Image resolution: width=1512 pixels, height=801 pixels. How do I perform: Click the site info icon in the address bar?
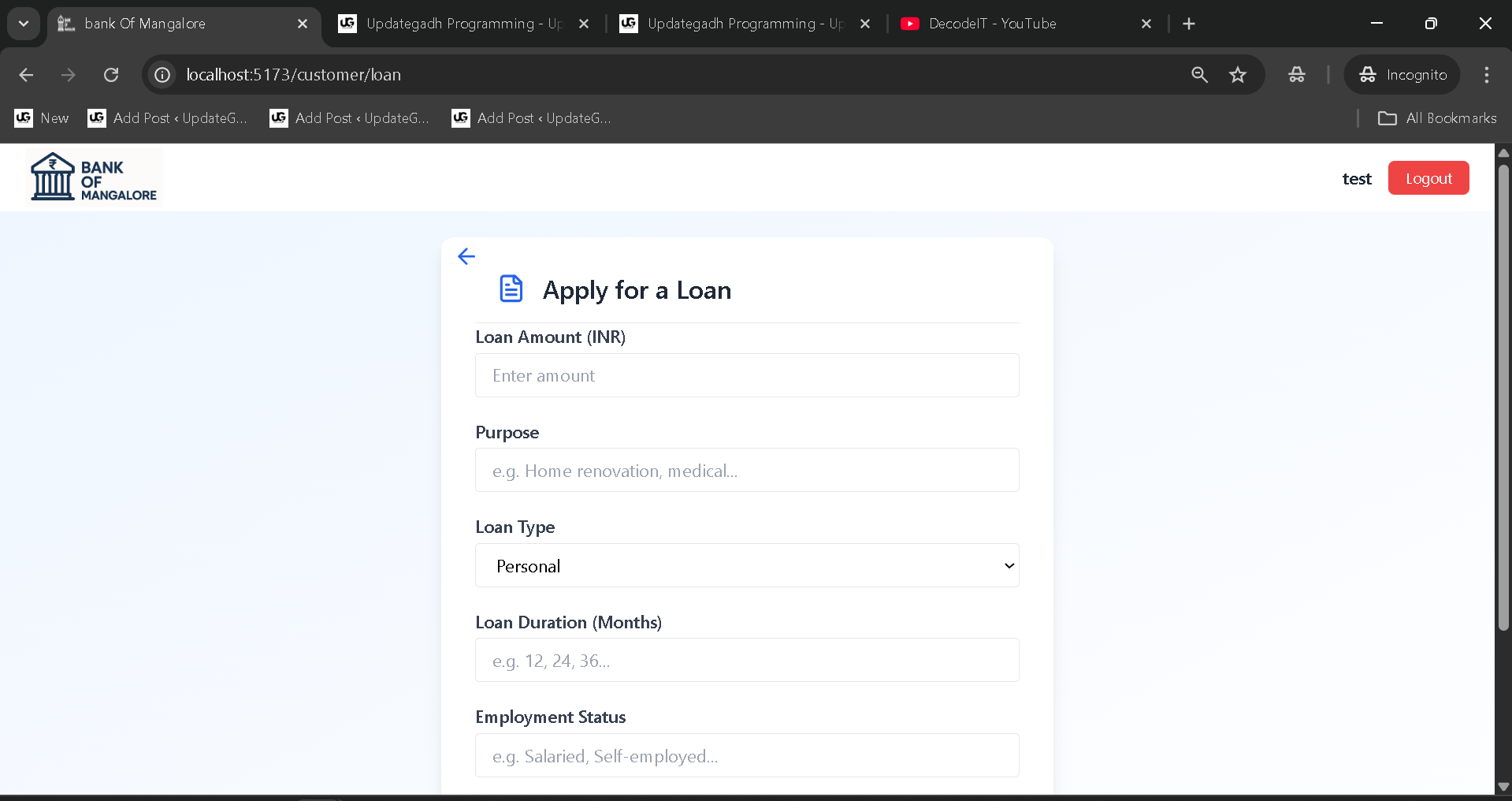(x=162, y=75)
